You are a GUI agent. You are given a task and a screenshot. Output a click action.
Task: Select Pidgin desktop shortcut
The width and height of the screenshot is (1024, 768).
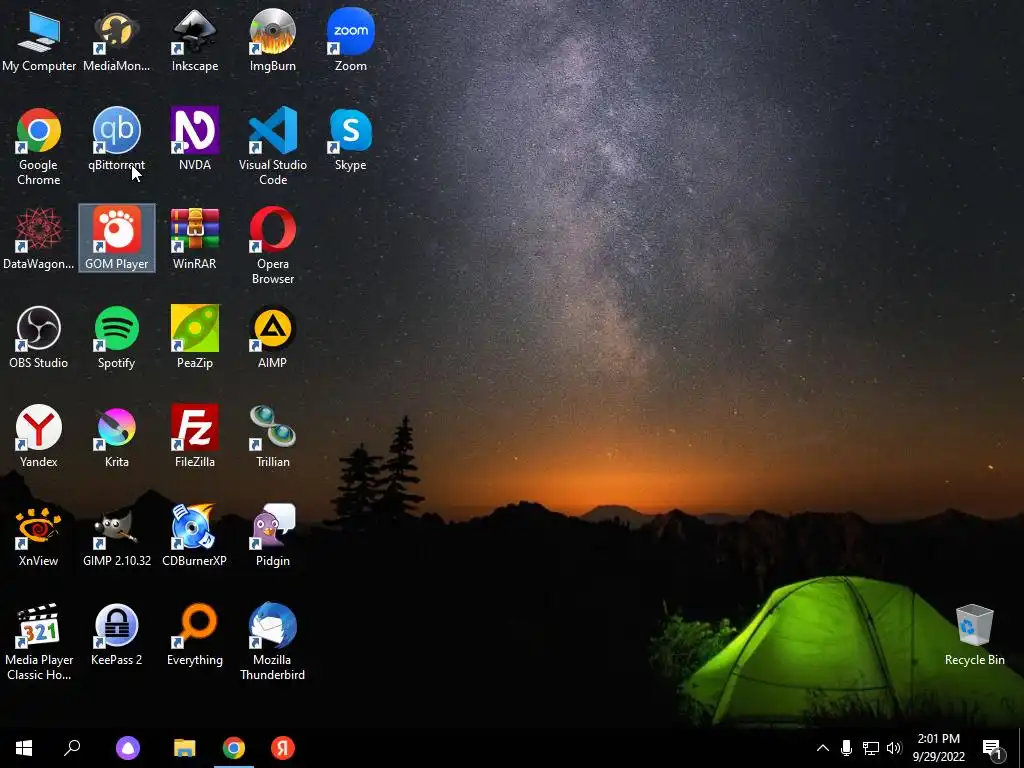pos(272,536)
